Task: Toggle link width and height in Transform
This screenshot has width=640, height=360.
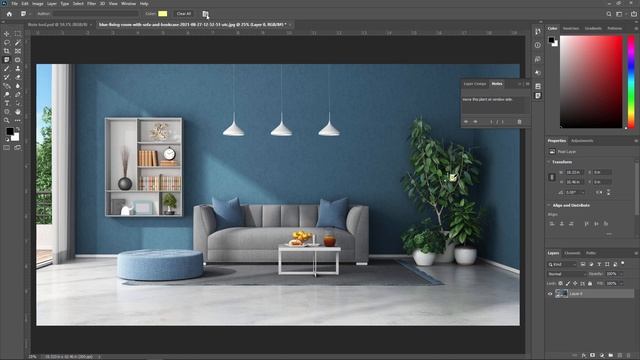Action: coord(552,177)
